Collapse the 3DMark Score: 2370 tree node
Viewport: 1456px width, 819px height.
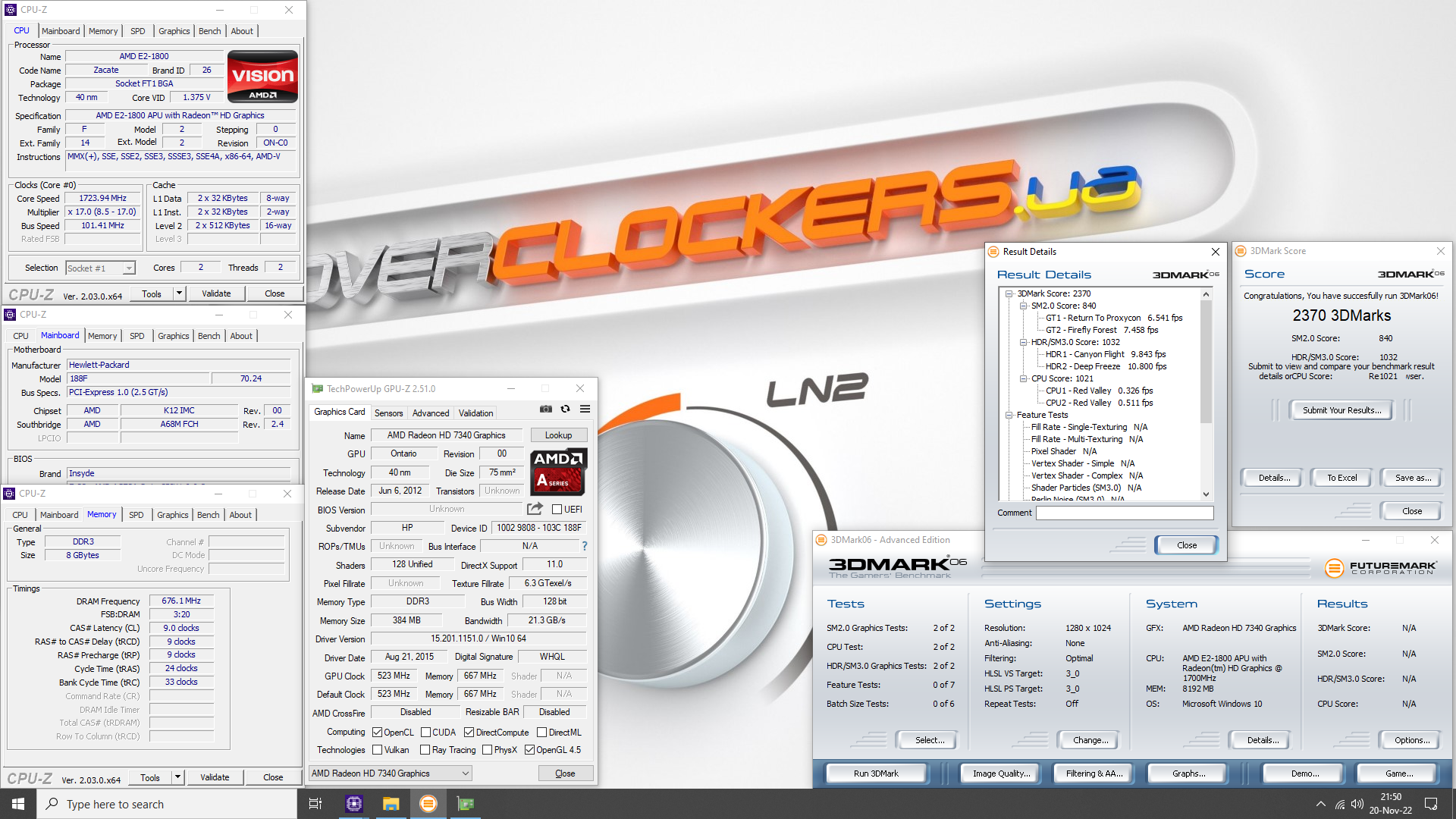tap(1009, 293)
